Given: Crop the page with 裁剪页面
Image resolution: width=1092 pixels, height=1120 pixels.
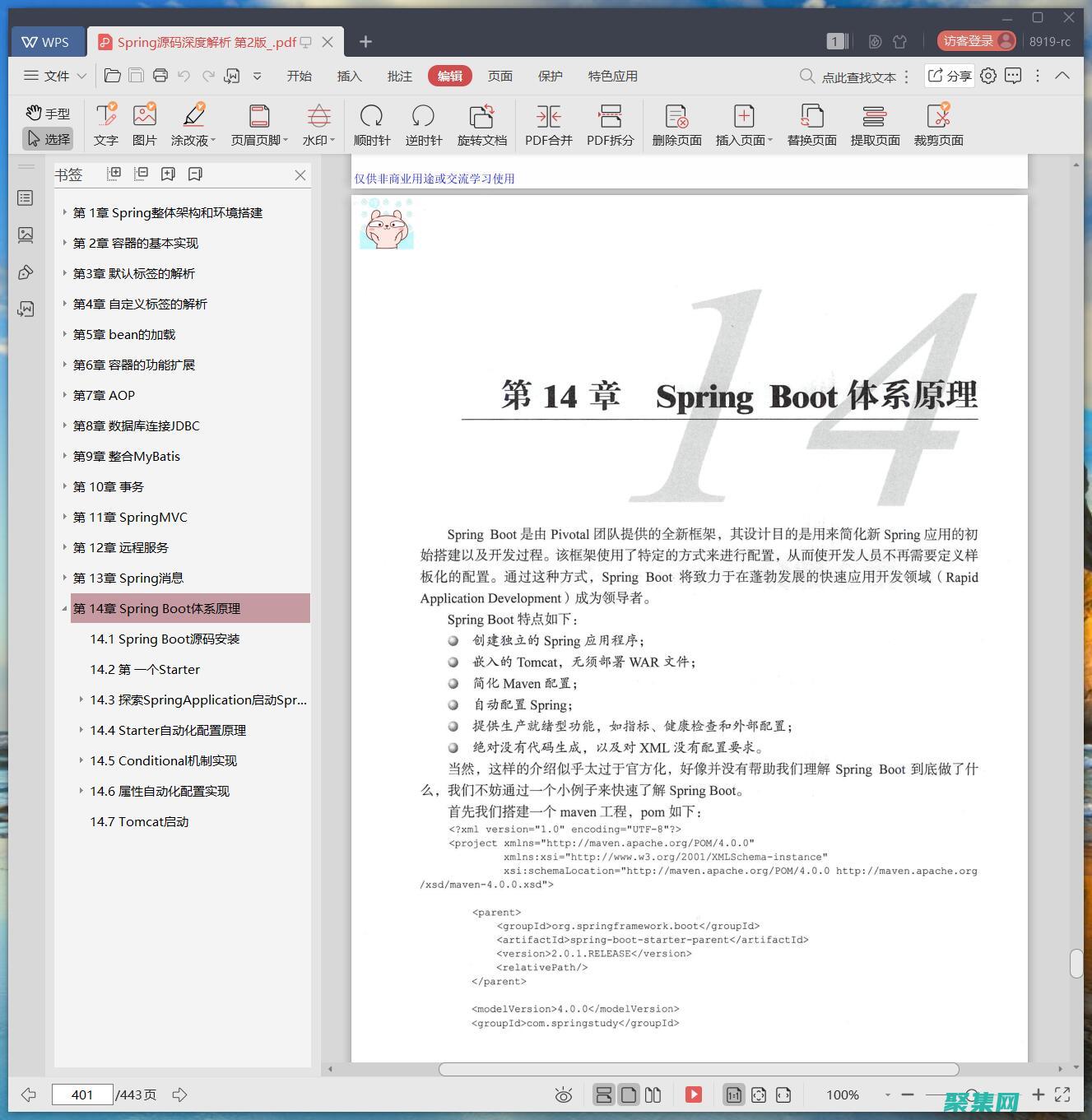Looking at the screenshot, I should click(938, 123).
